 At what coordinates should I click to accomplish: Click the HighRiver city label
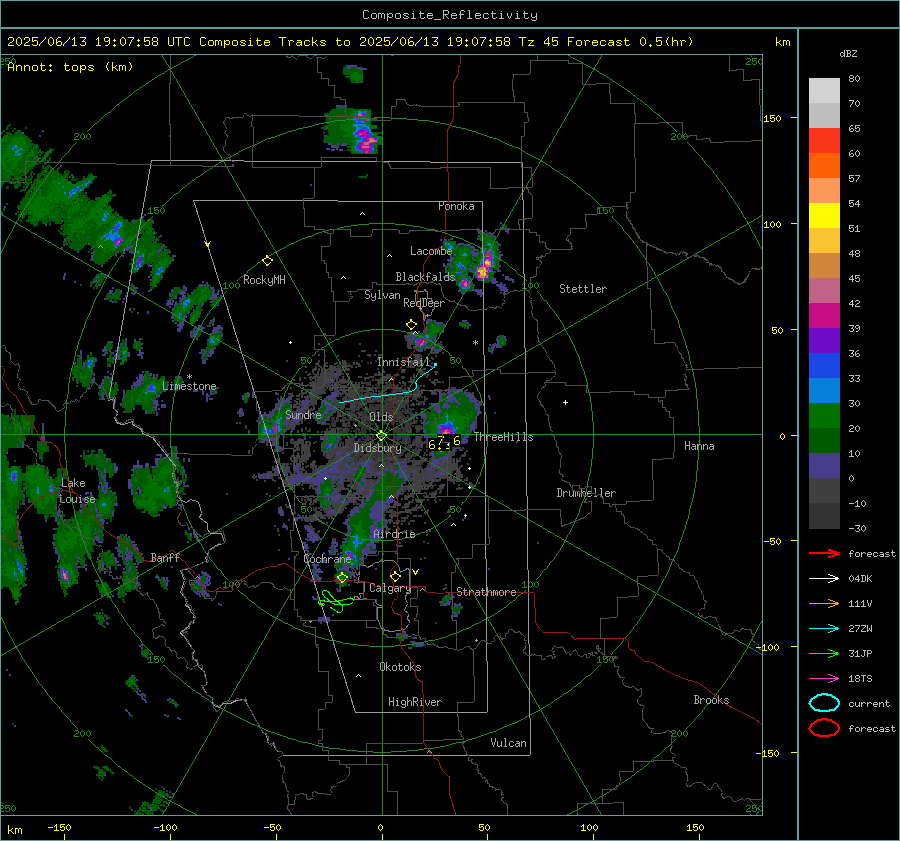415,702
